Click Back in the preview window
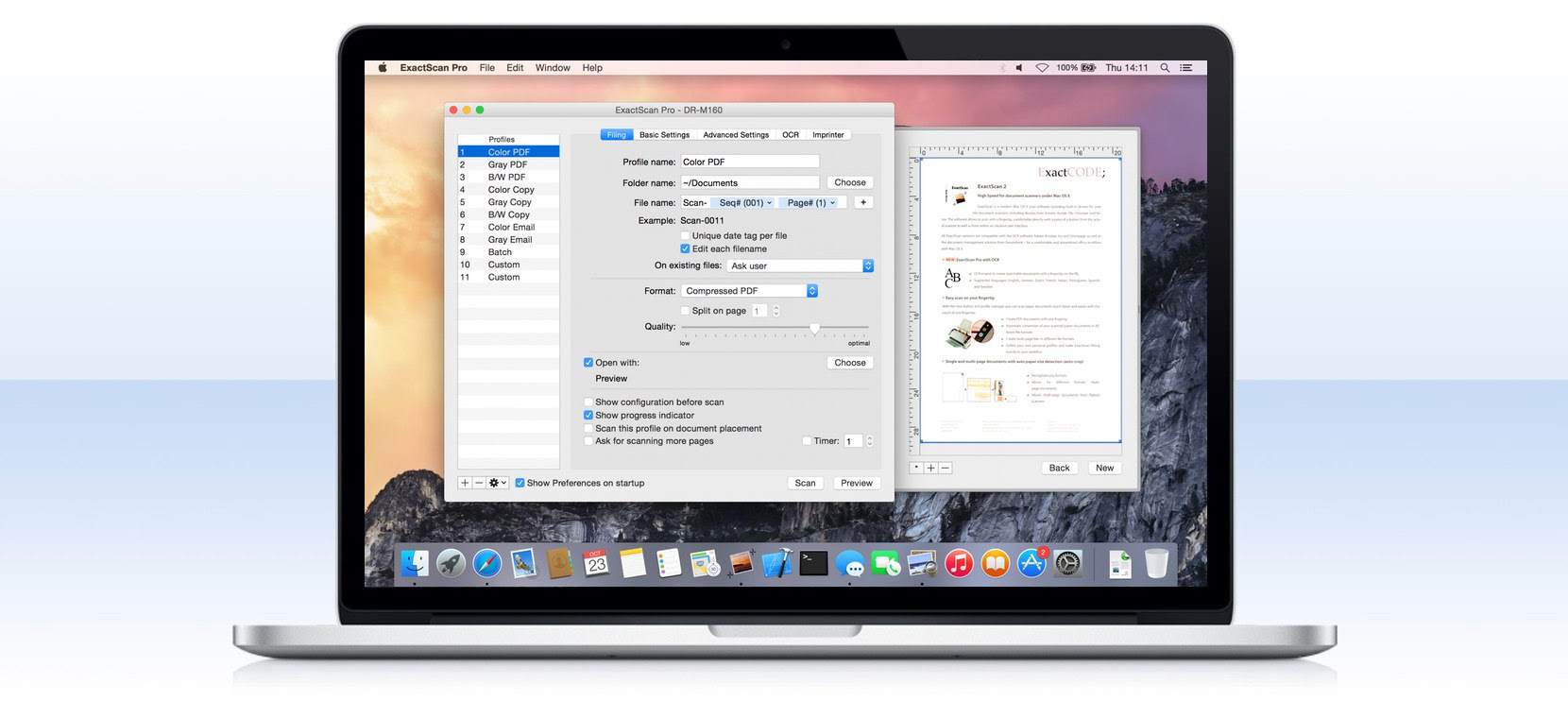Screen dimensions: 1568x718 1060,468
